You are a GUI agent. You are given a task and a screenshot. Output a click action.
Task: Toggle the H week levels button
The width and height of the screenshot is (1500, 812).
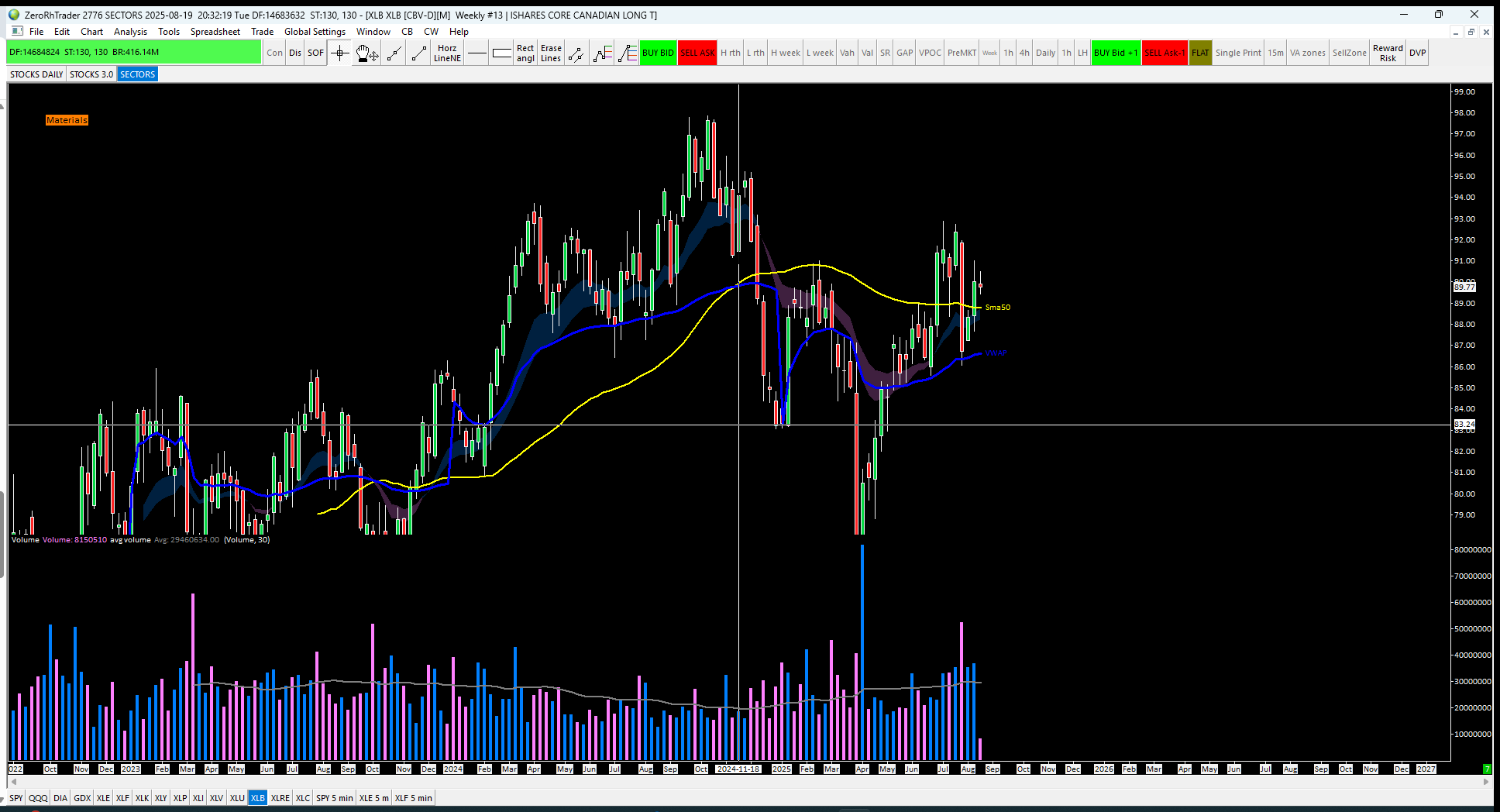(x=786, y=53)
